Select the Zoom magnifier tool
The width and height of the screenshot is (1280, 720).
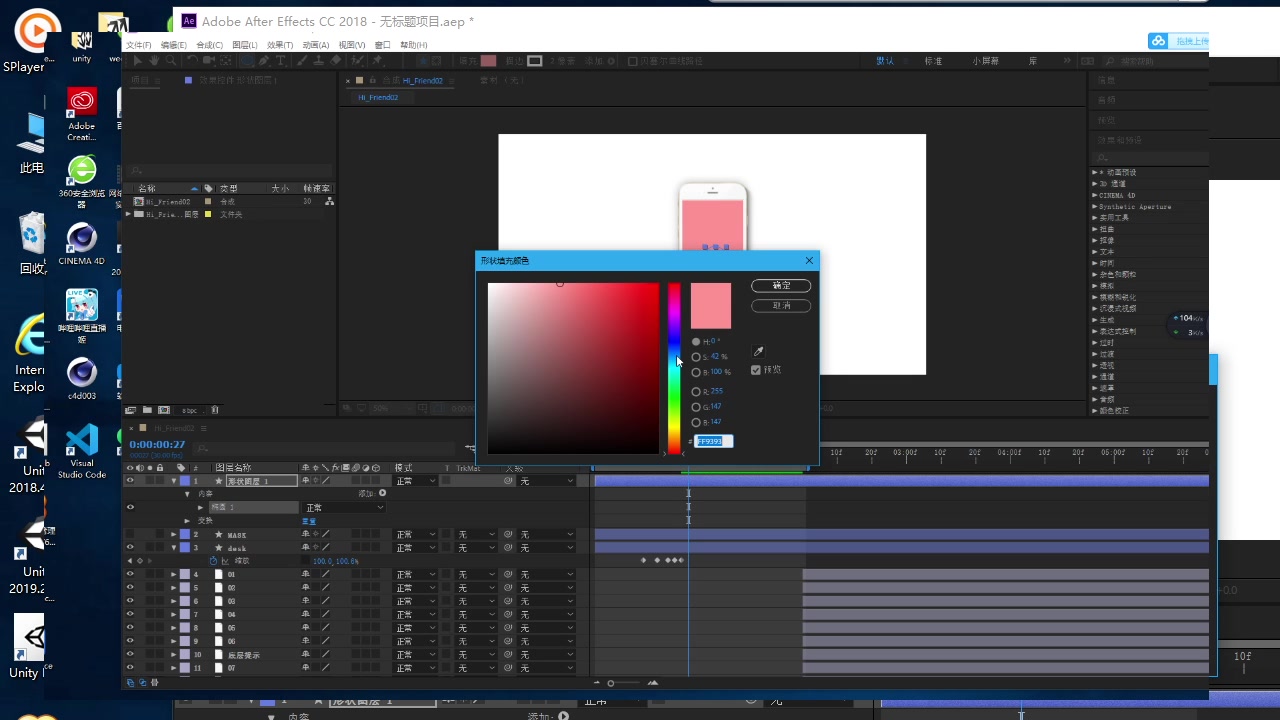point(171,61)
